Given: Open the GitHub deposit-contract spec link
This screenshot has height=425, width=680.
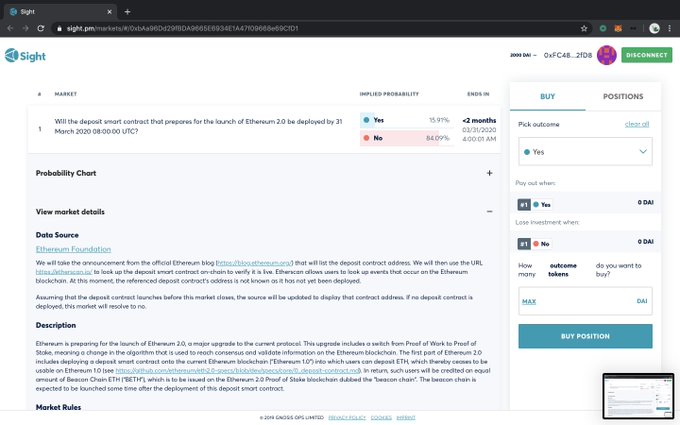Looking at the screenshot, I should point(238,370).
